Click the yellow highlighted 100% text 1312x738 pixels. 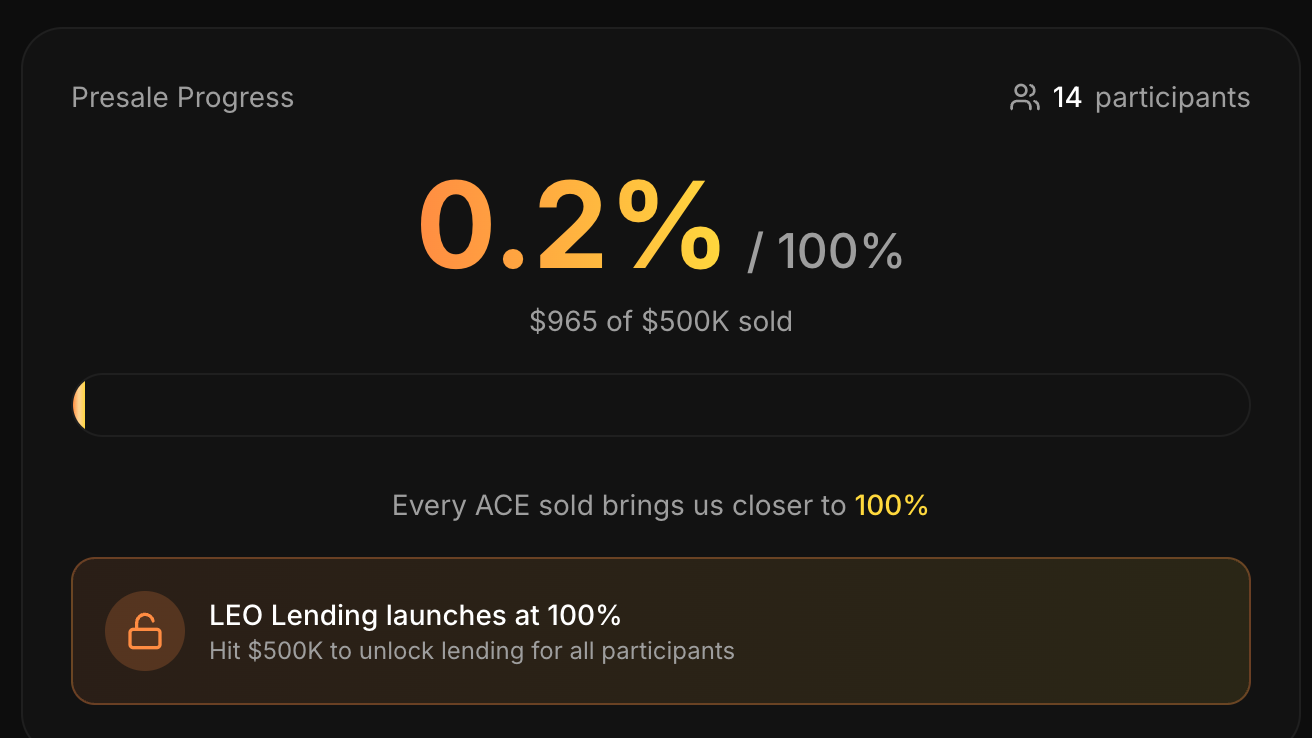point(891,506)
